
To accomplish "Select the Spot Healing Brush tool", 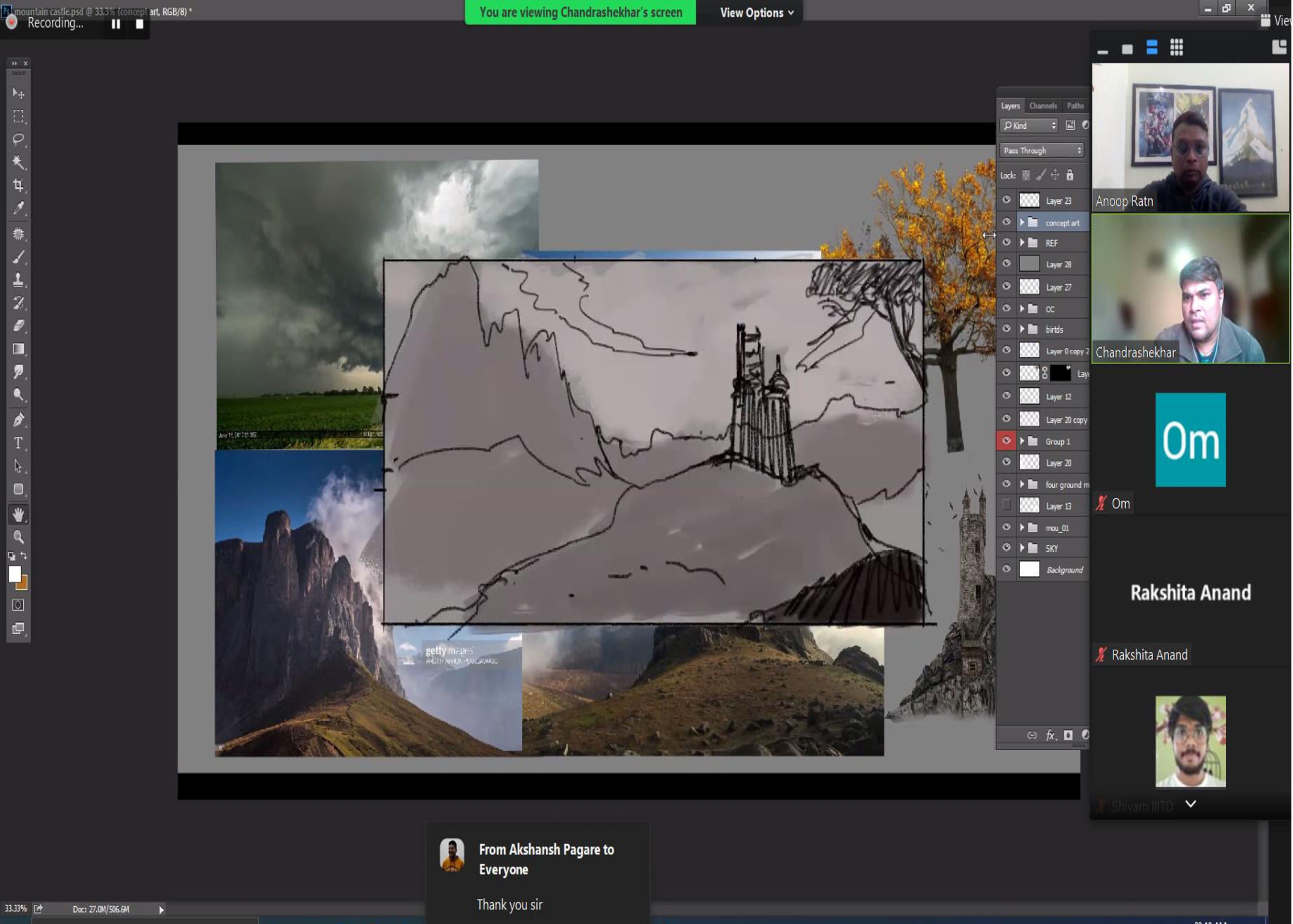I will 18,233.
